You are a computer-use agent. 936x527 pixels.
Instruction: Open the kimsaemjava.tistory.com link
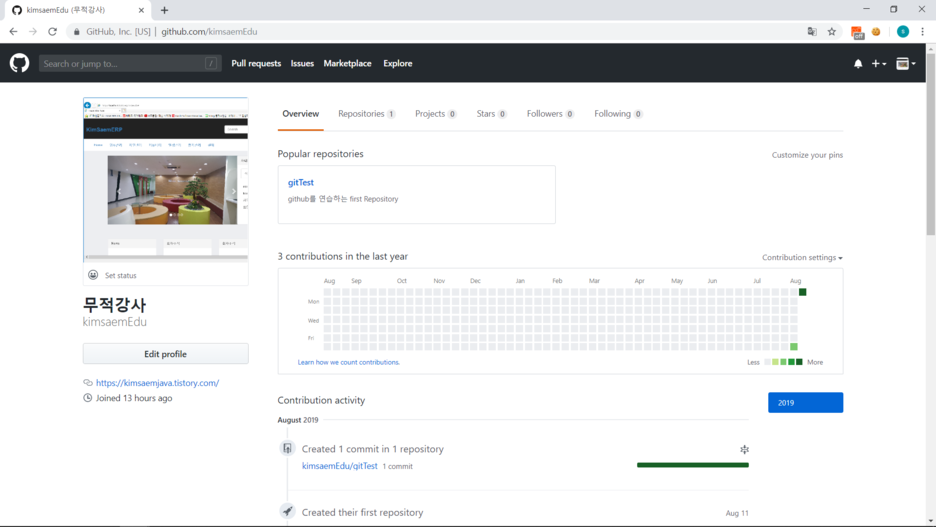pos(158,383)
